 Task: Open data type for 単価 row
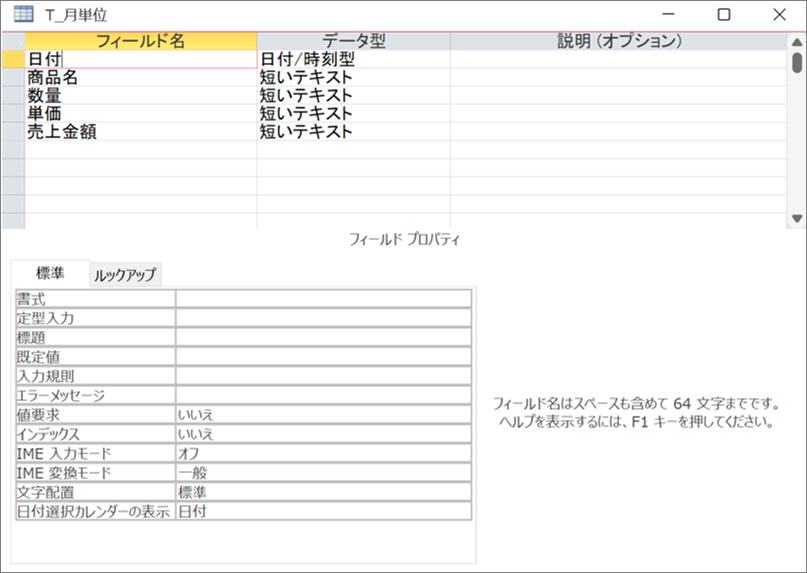click(354, 113)
